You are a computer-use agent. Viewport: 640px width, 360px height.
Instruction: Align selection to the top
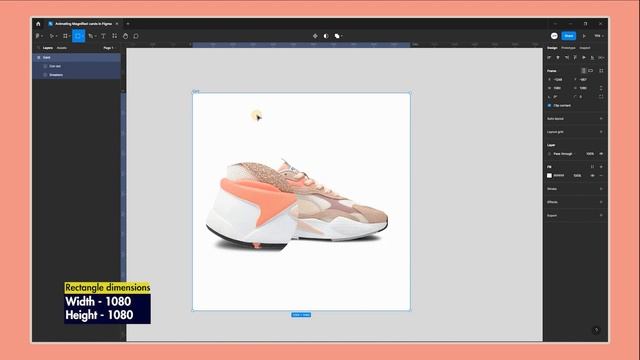click(x=575, y=58)
